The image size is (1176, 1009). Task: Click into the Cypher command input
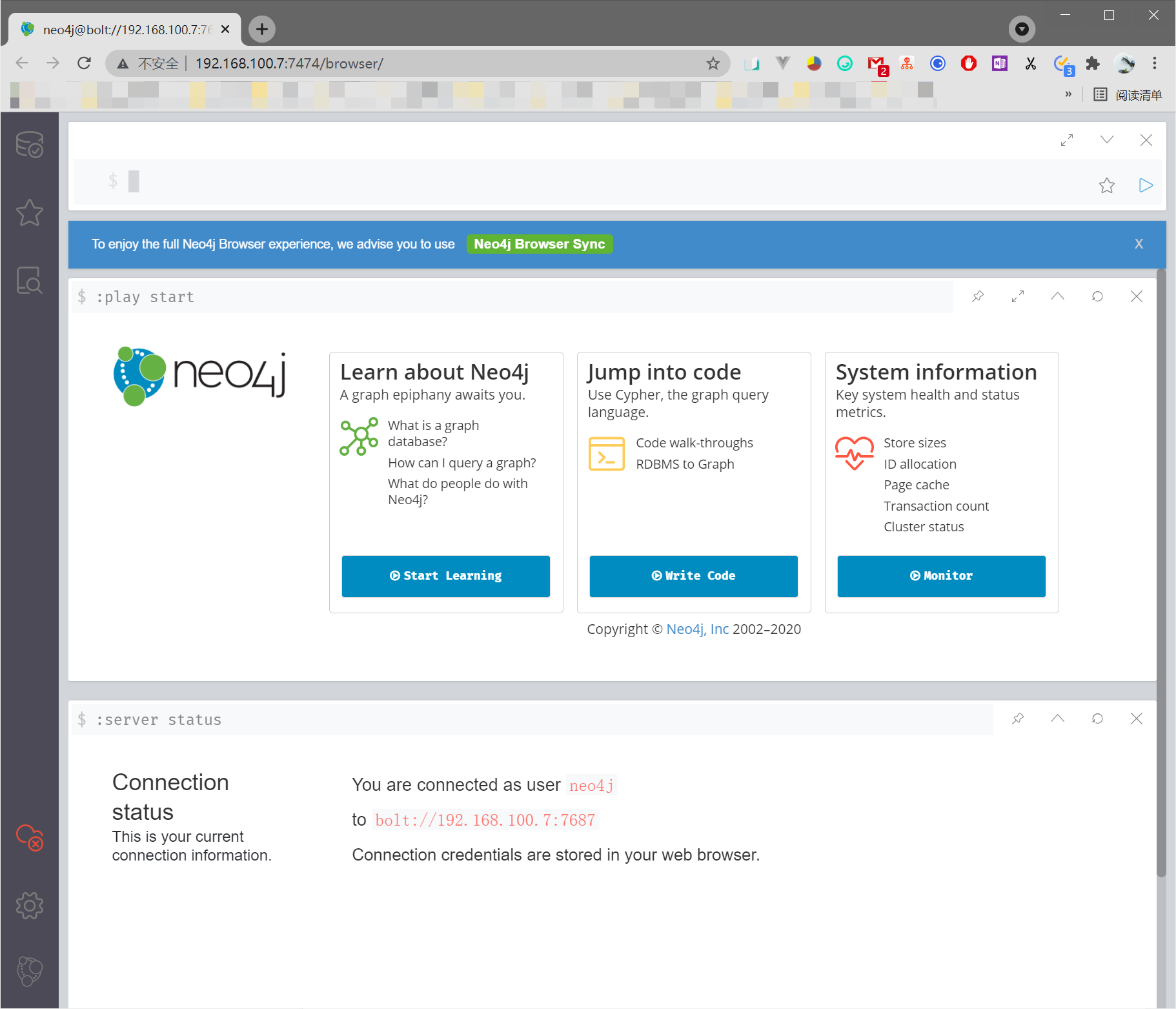(x=581, y=181)
